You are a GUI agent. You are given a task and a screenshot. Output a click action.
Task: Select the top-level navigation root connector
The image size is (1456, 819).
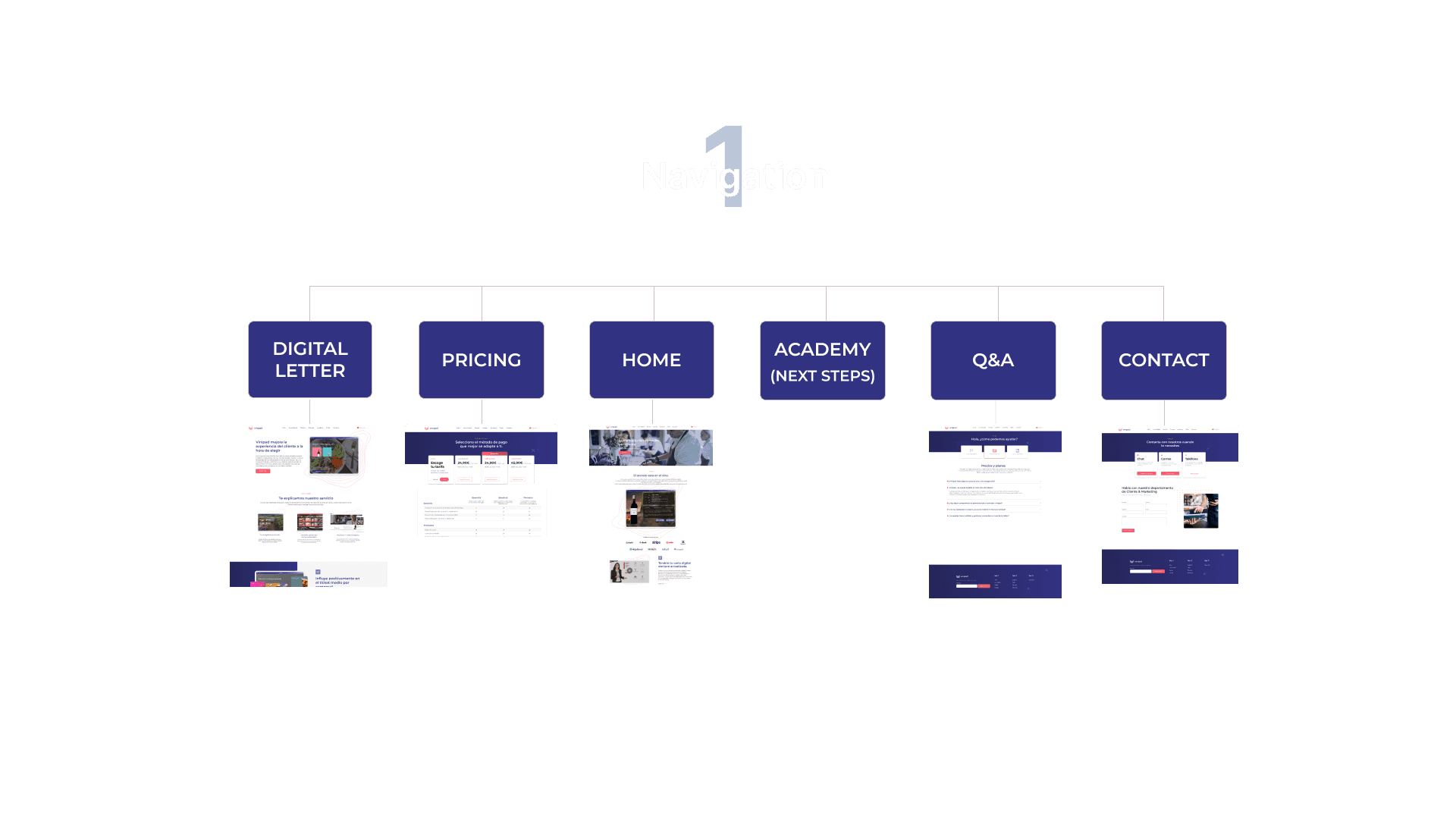[736, 287]
